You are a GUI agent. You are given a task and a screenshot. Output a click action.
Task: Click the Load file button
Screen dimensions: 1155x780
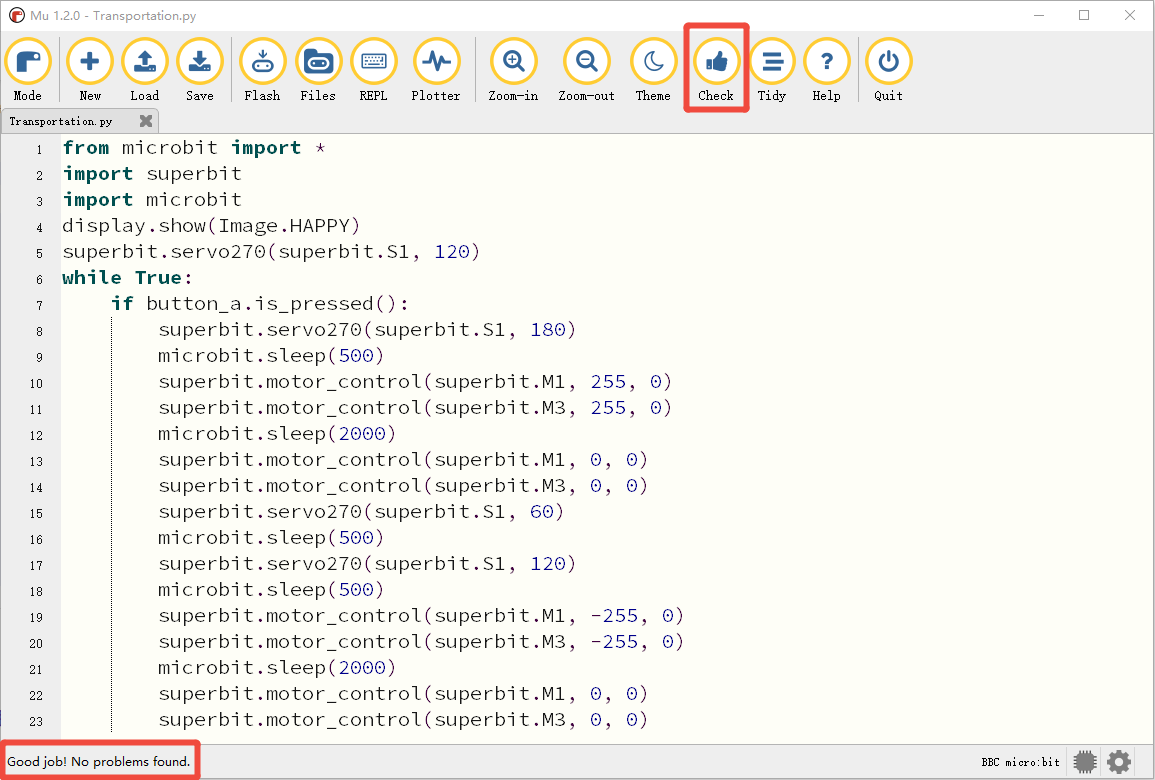click(x=144, y=70)
